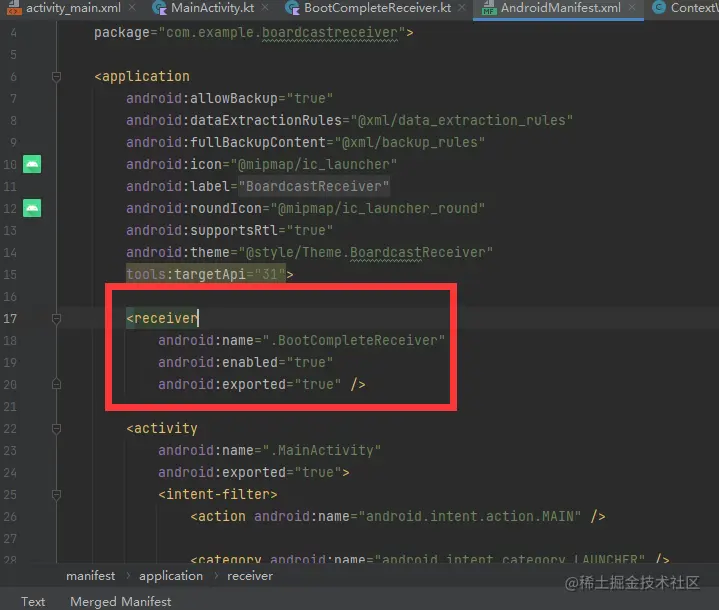Image resolution: width=719 pixels, height=610 pixels.
Task: Click the Kotlin file icon on MainActivity.kt tab
Action: pyautogui.click(x=160, y=8)
